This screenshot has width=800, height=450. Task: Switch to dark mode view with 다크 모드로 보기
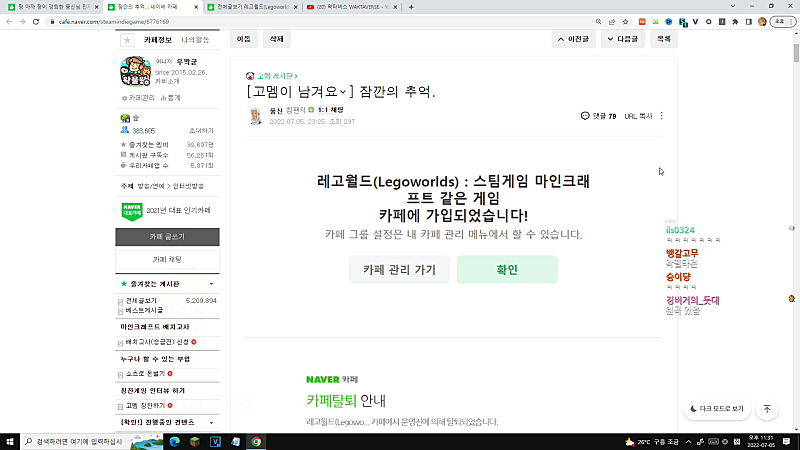point(716,409)
